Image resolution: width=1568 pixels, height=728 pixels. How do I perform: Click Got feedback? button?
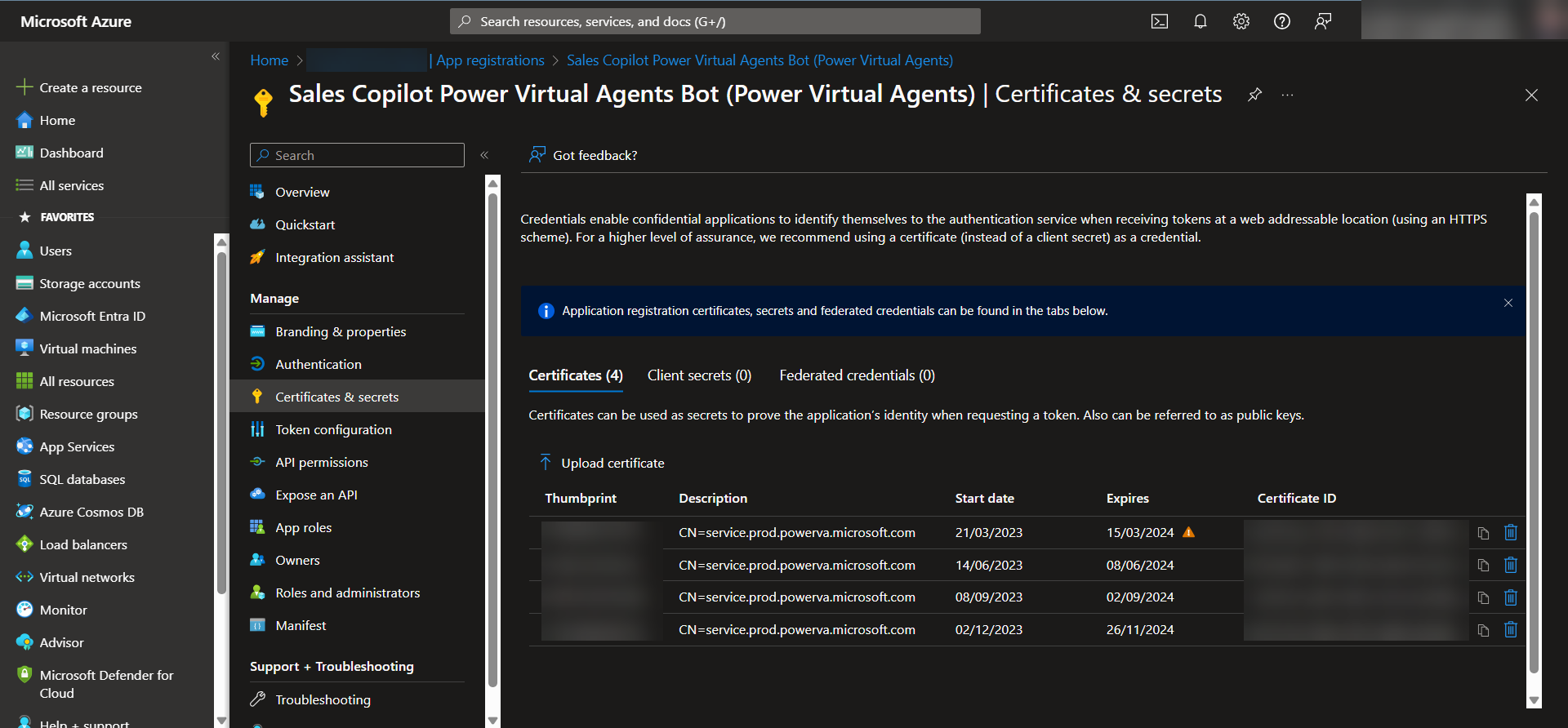coord(583,155)
